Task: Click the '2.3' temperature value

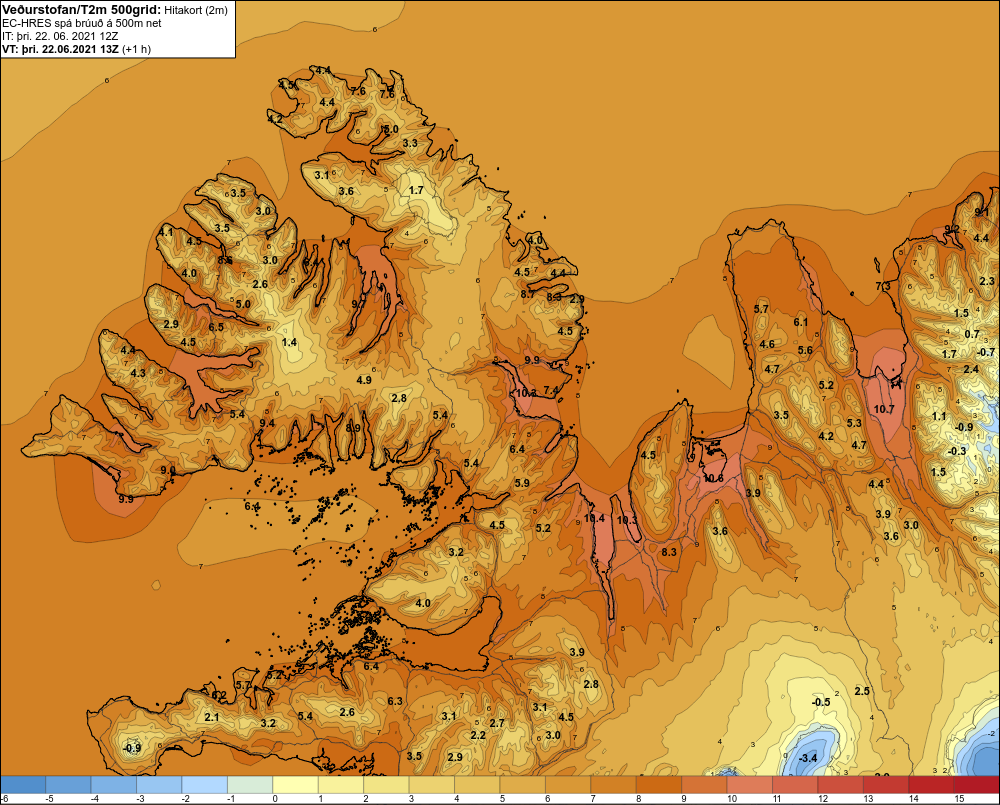Action: pos(987,281)
